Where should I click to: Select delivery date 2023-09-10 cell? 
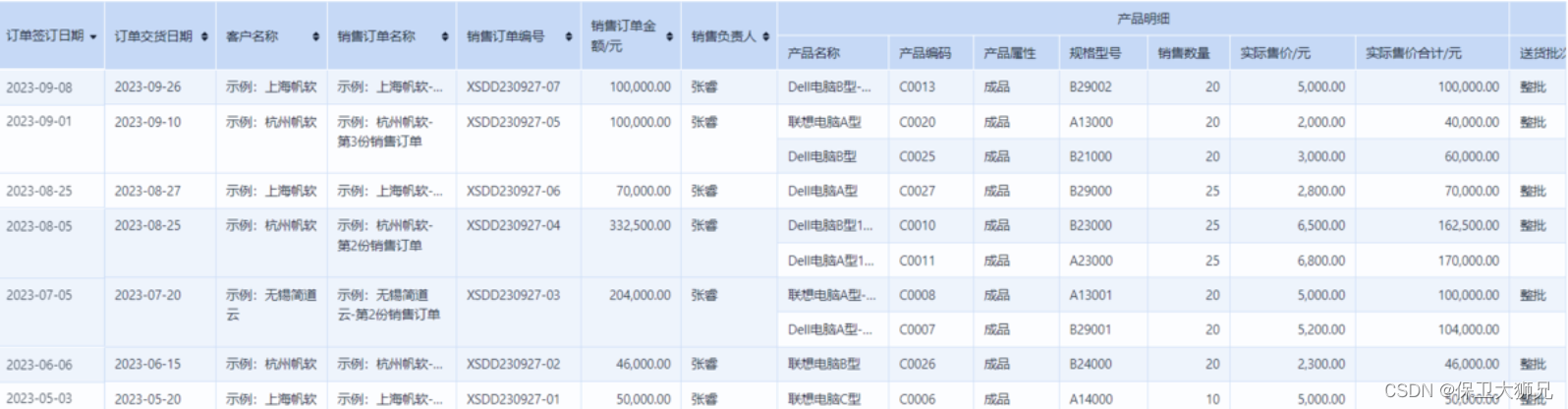147,122
